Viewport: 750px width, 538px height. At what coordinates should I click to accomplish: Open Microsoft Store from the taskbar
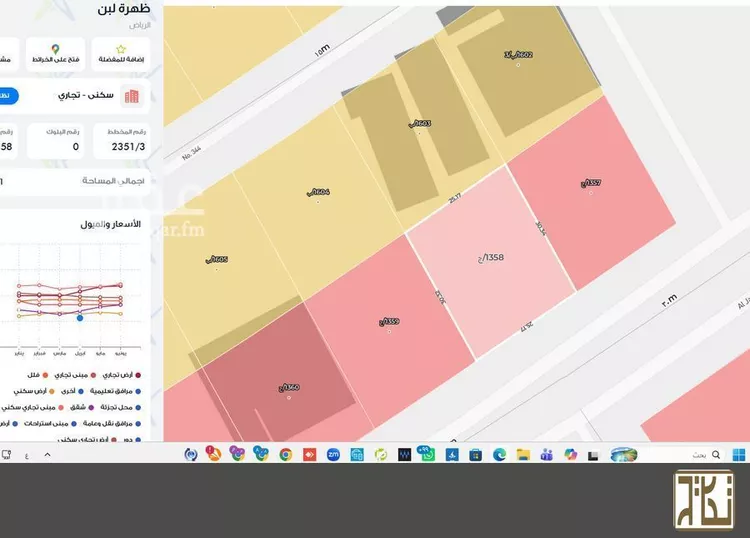click(475, 454)
